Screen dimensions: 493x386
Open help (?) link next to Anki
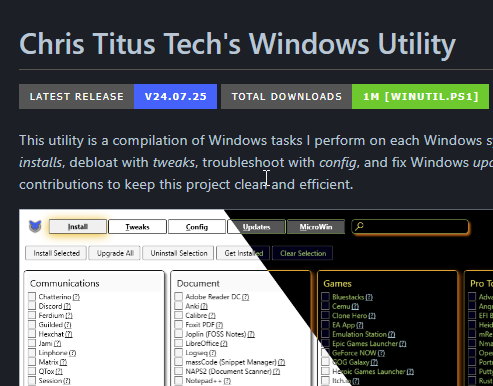(x=204, y=306)
